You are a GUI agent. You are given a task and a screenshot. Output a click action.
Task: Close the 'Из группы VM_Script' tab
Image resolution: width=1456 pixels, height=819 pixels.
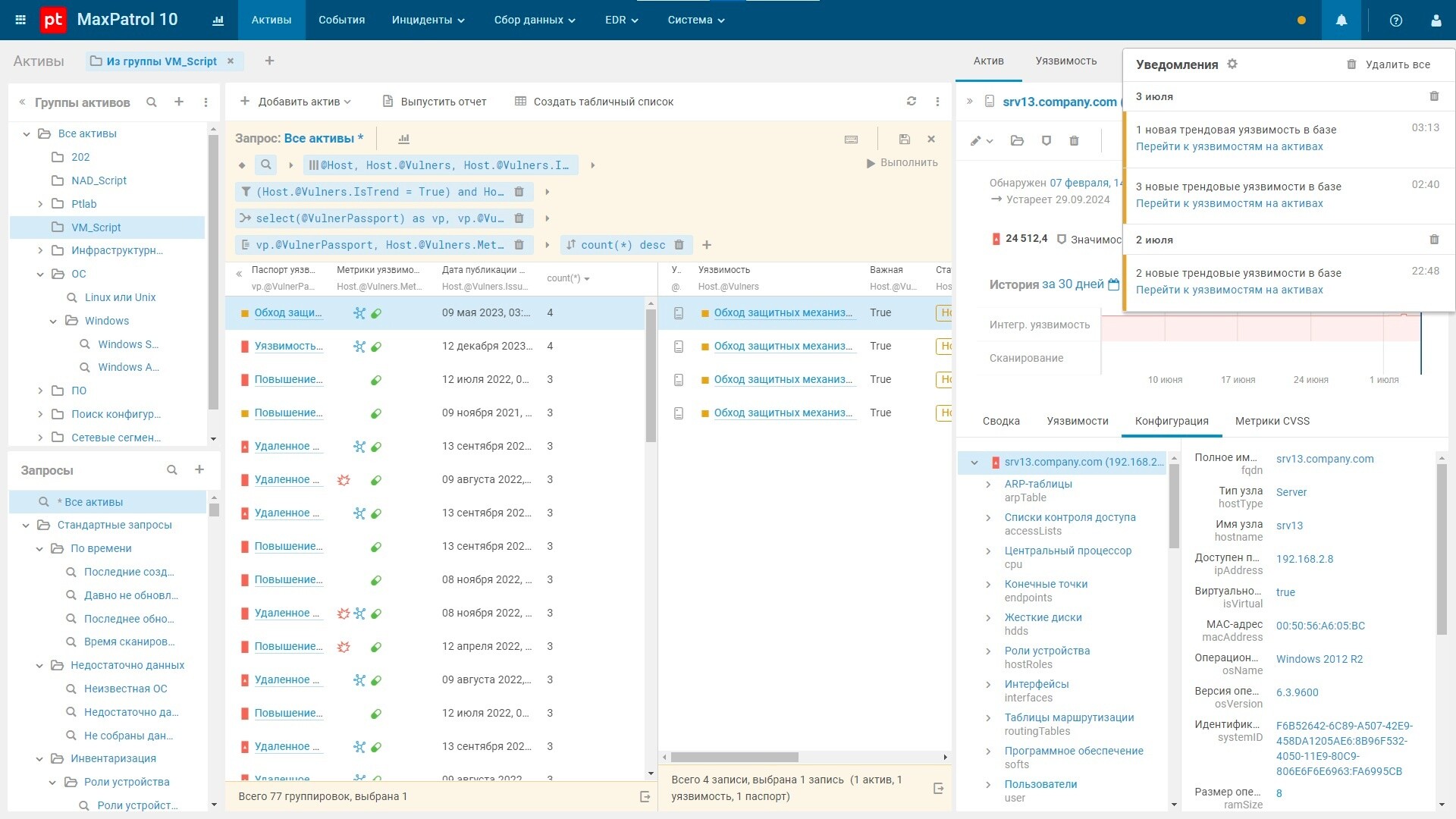(231, 61)
